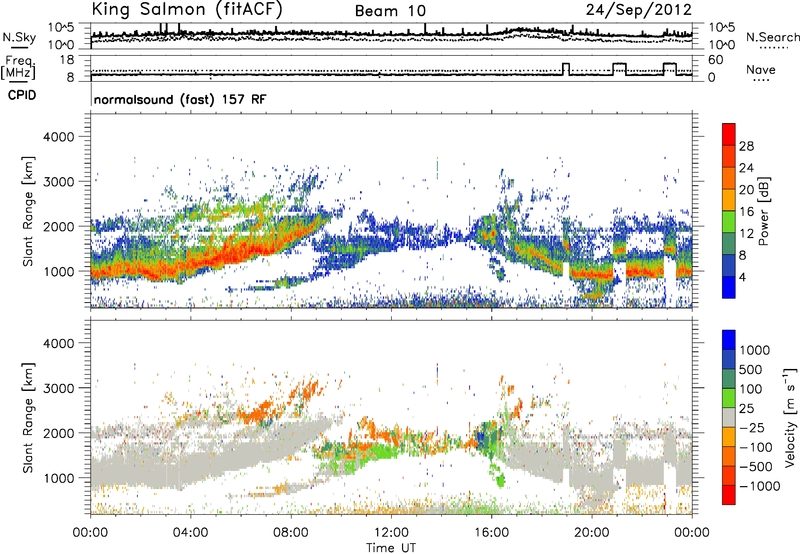
Task: Select the "CPID" row label
Action: coord(22,95)
